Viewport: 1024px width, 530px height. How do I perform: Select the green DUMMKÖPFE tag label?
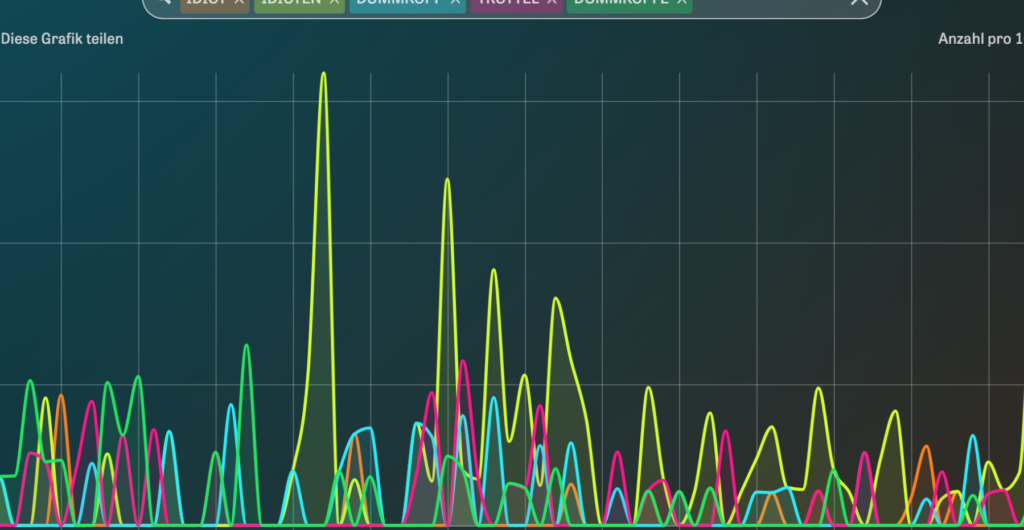[620, 3]
